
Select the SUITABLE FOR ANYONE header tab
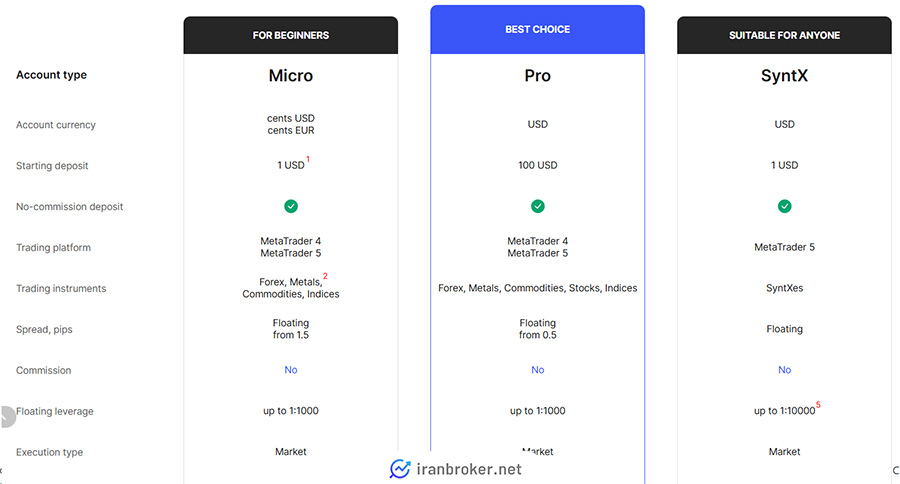coord(784,35)
